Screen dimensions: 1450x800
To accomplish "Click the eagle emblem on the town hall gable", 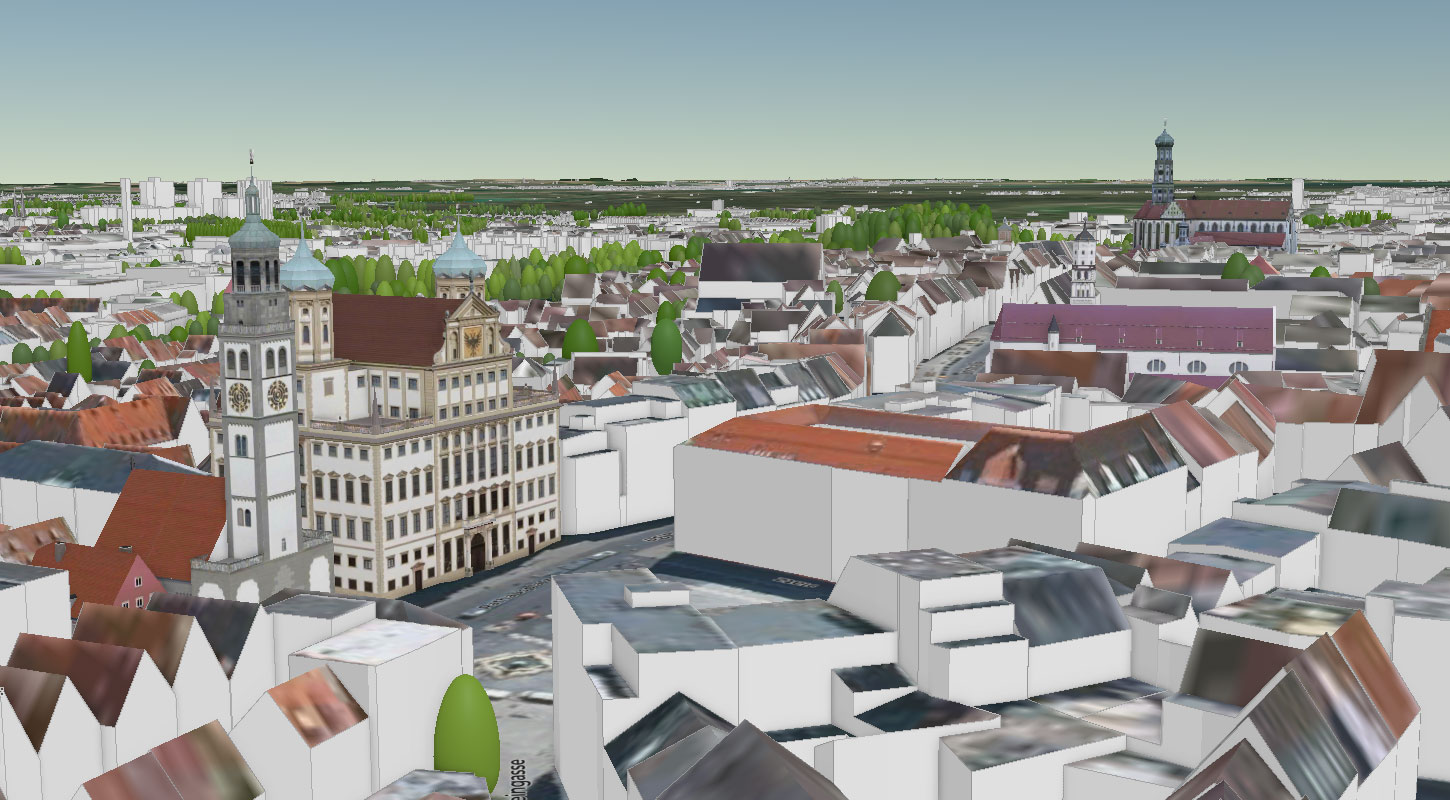I will click(473, 341).
